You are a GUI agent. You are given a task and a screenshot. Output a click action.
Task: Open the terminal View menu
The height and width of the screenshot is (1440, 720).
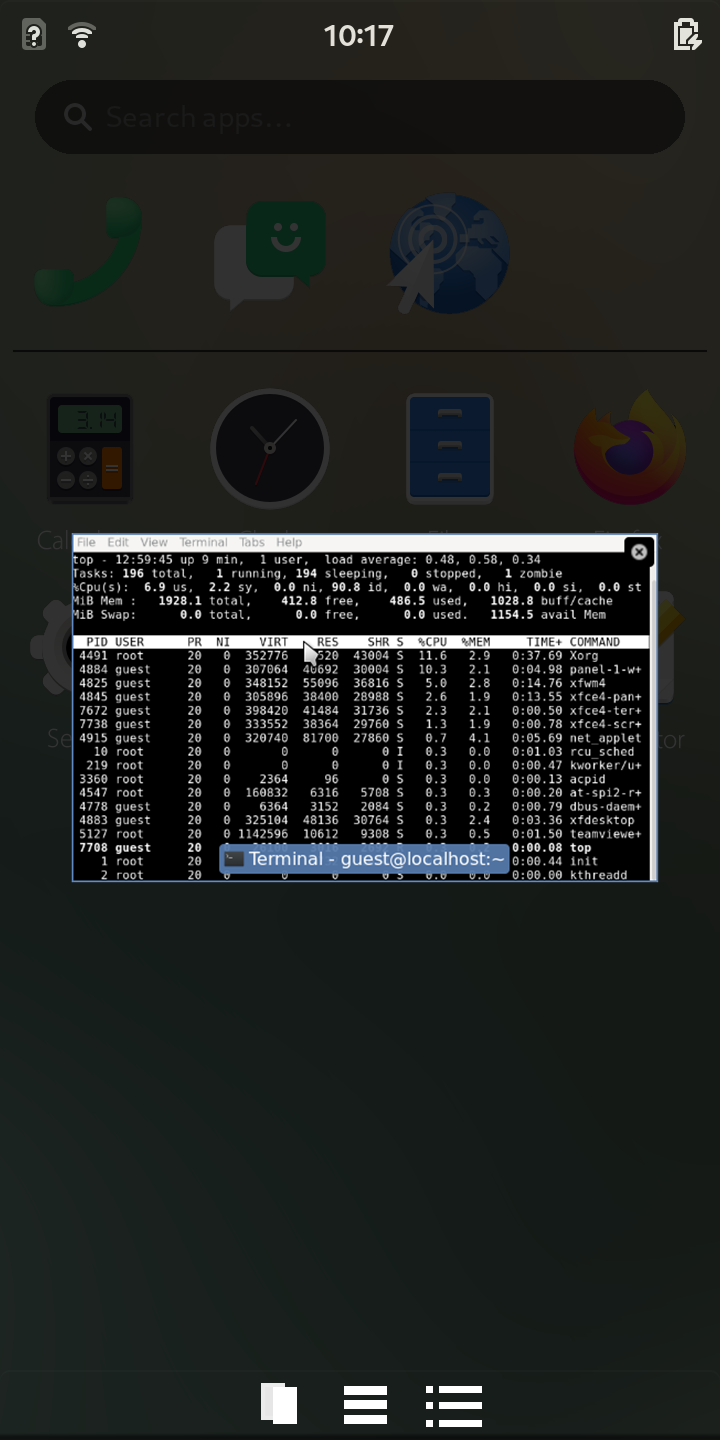[x=153, y=542]
